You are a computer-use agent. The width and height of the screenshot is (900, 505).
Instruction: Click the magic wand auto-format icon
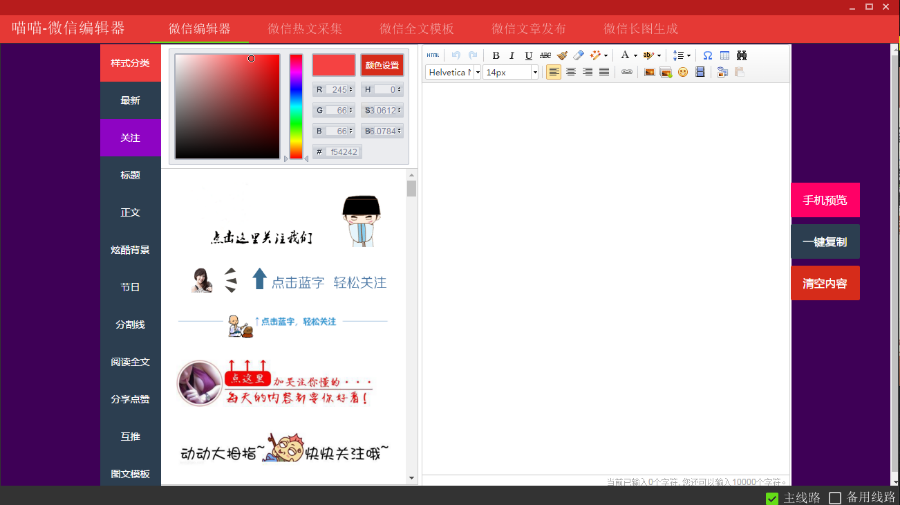pyautogui.click(x=595, y=56)
